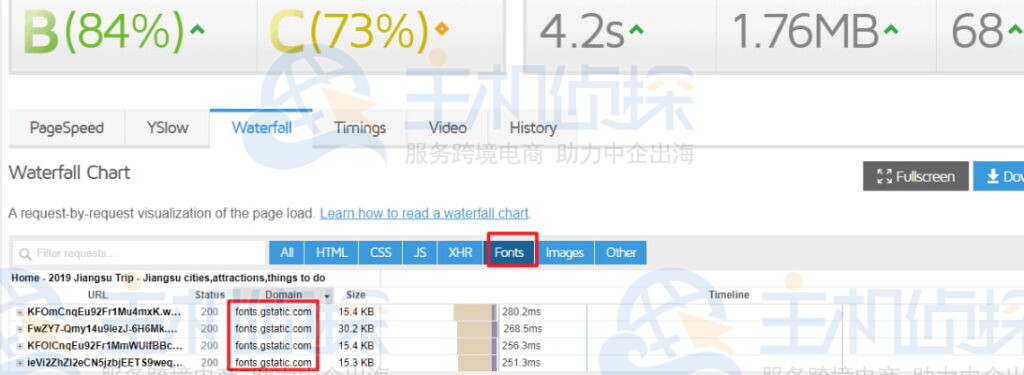Click the Fullscreen button
1024x375 pixels.
(x=916, y=176)
